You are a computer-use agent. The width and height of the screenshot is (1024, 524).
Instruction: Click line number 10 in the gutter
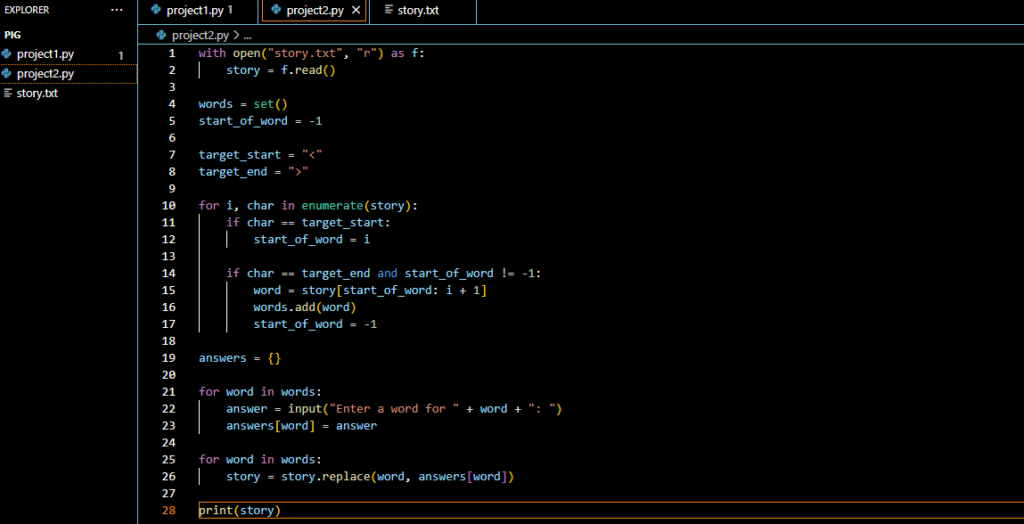171,206
